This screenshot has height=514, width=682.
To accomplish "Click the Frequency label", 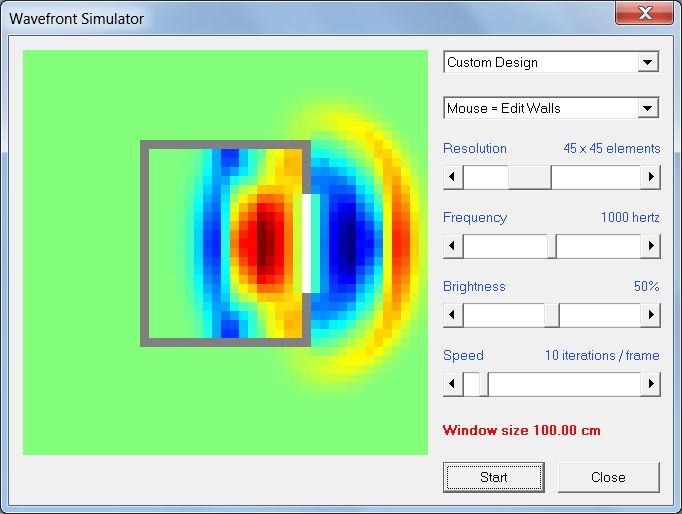I will [475, 217].
